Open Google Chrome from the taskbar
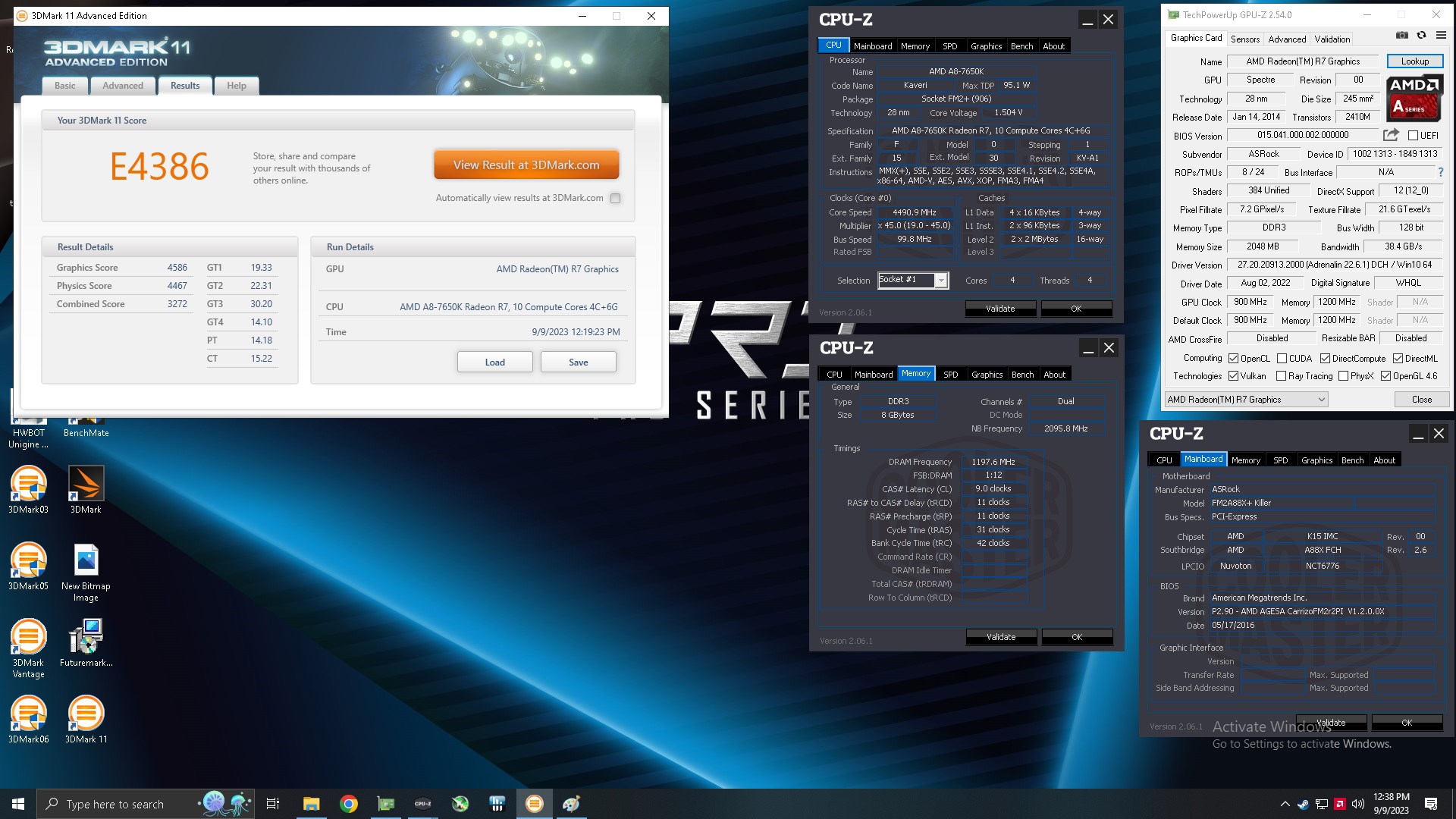 (349, 804)
